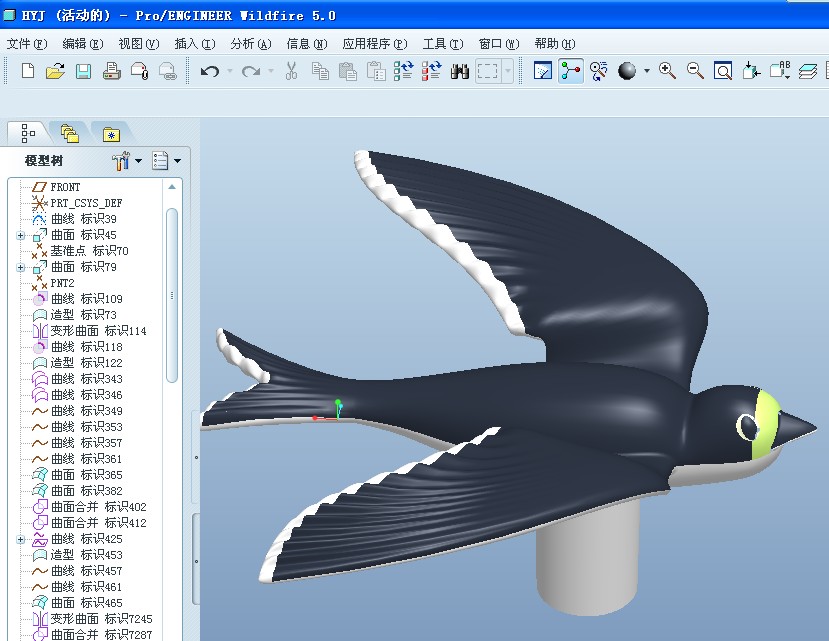829x641 pixels.
Task: Open the undo history dropdown arrow
Action: point(229,70)
